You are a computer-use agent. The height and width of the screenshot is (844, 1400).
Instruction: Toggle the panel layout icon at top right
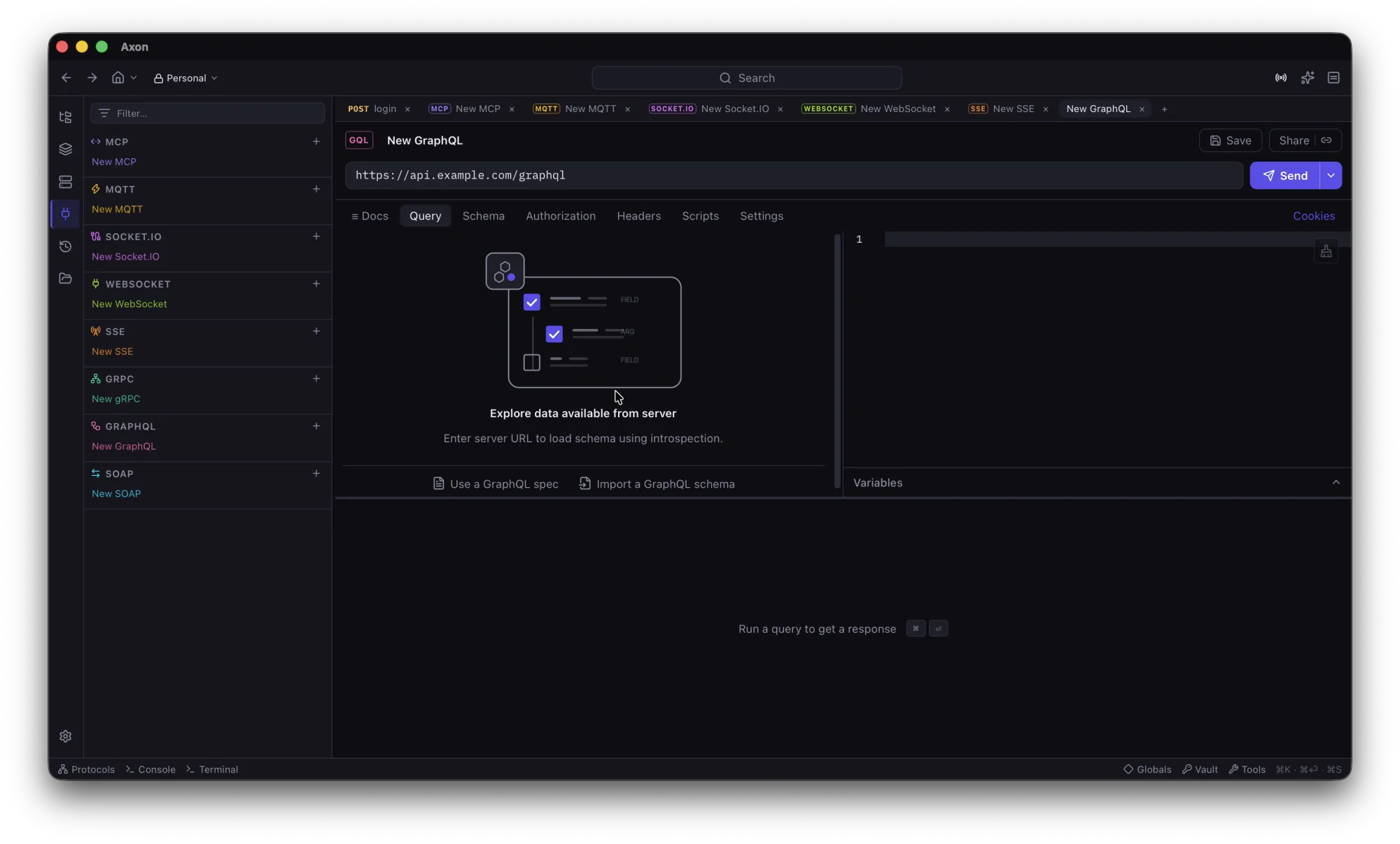[1333, 78]
